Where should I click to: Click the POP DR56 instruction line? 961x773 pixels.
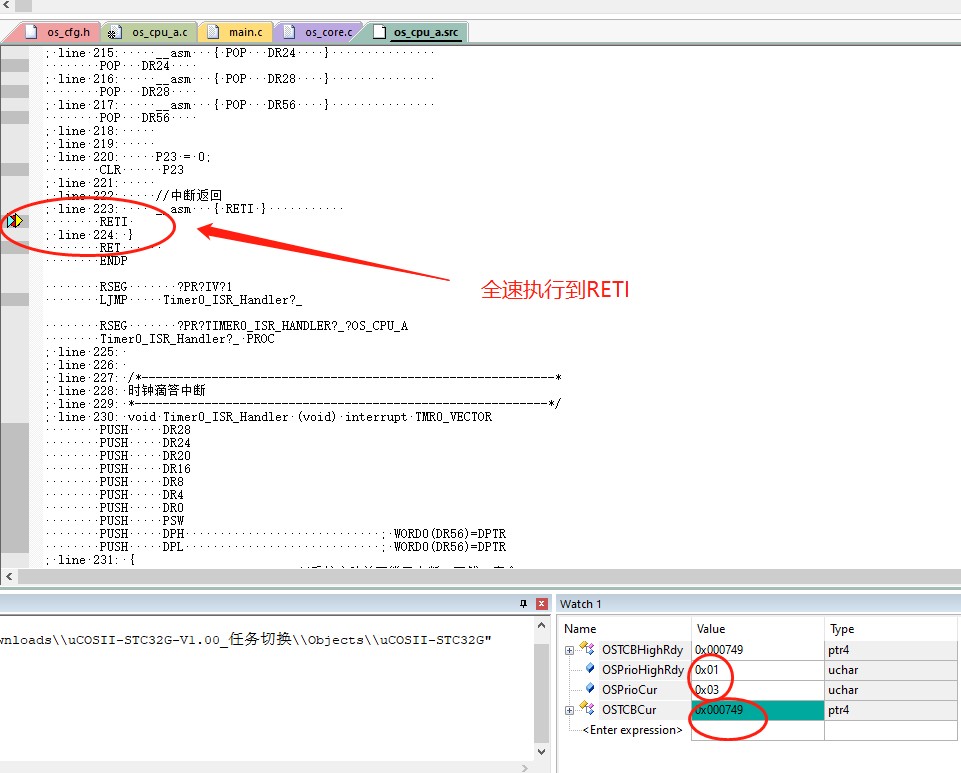[135, 118]
